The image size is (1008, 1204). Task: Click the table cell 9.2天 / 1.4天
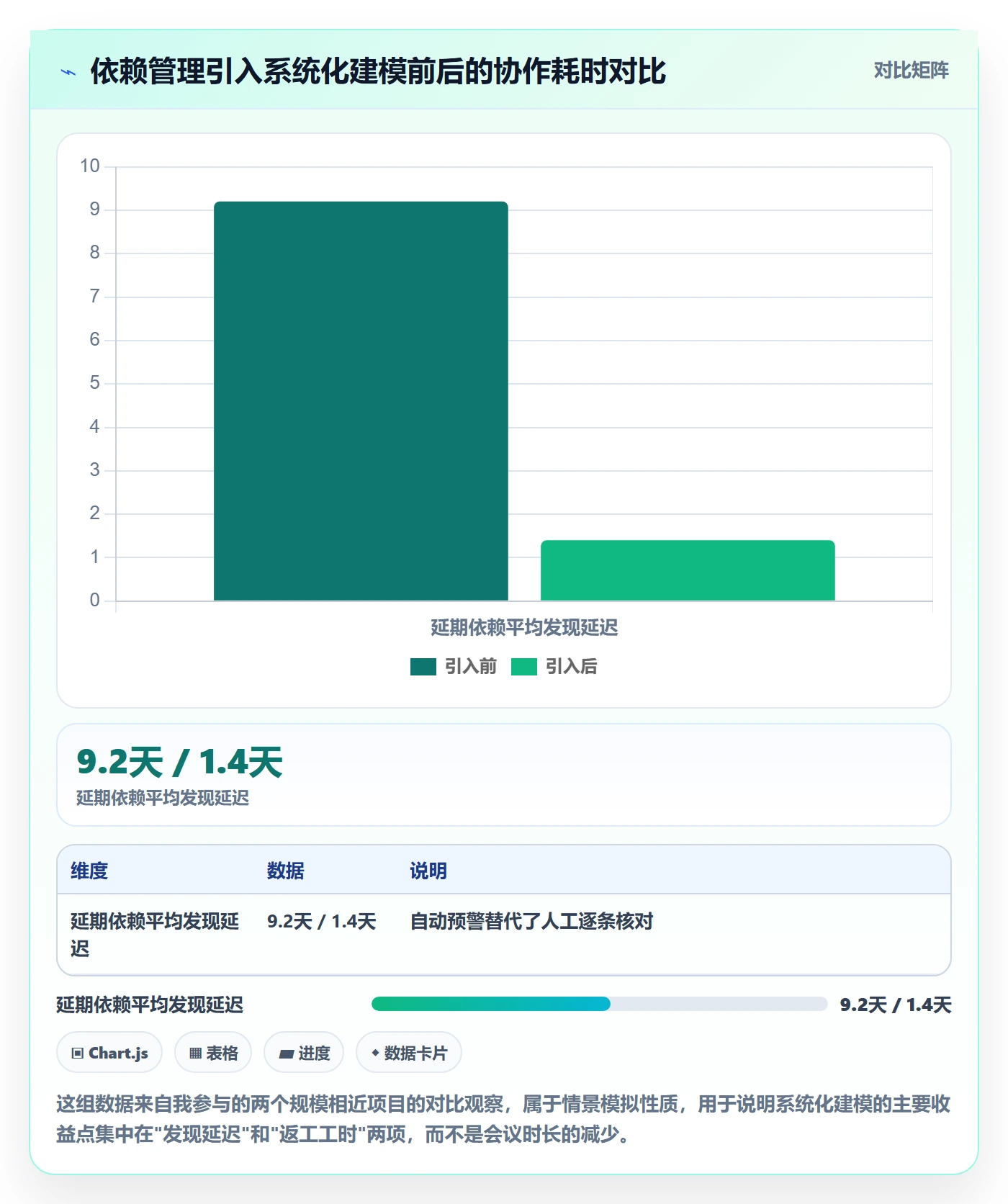coord(322,921)
